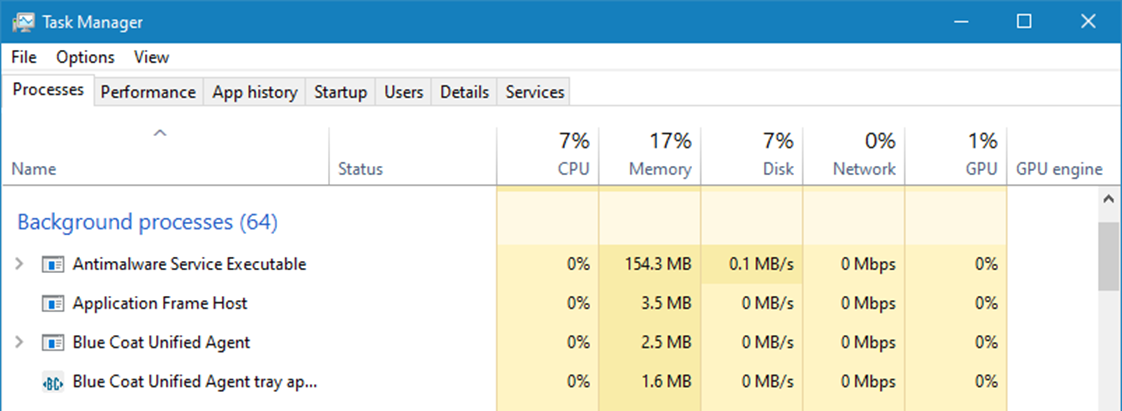Click the Background processes group heading
Image resolution: width=1122 pixels, height=411 pixels.
click(147, 221)
